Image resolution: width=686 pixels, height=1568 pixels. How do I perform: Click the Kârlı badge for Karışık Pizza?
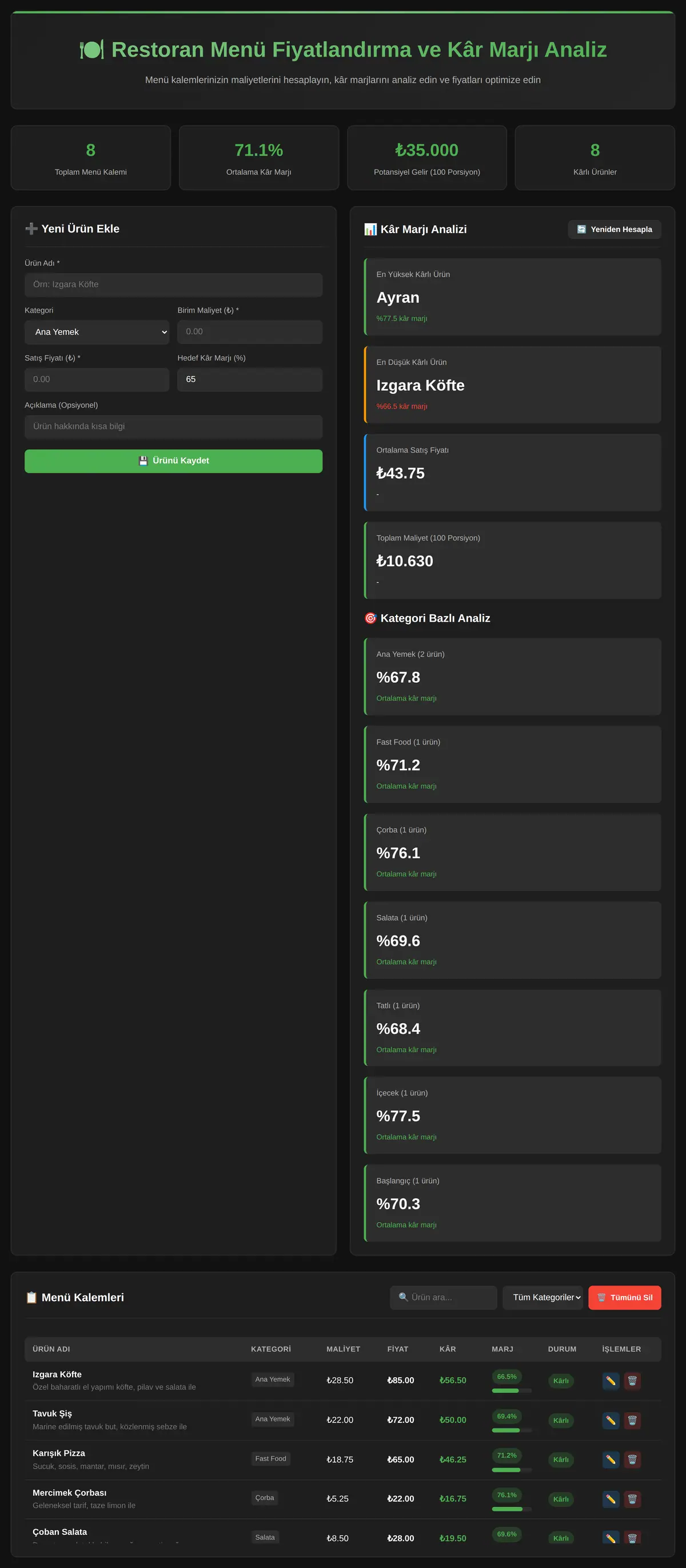pos(561,1459)
